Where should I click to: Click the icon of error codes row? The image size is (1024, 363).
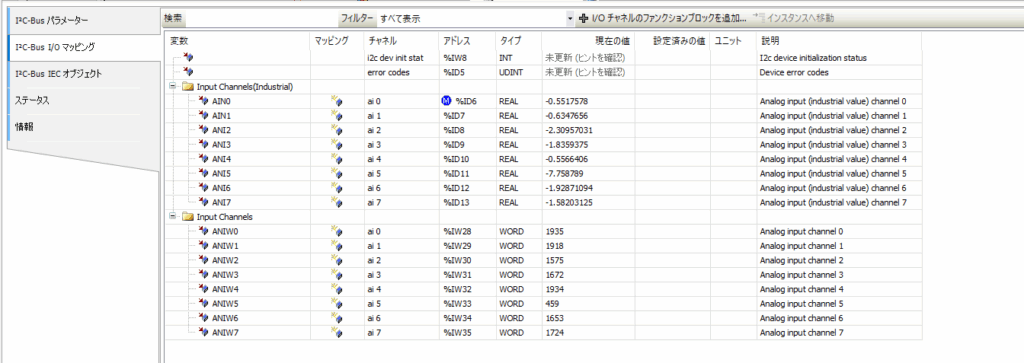tap(189, 72)
